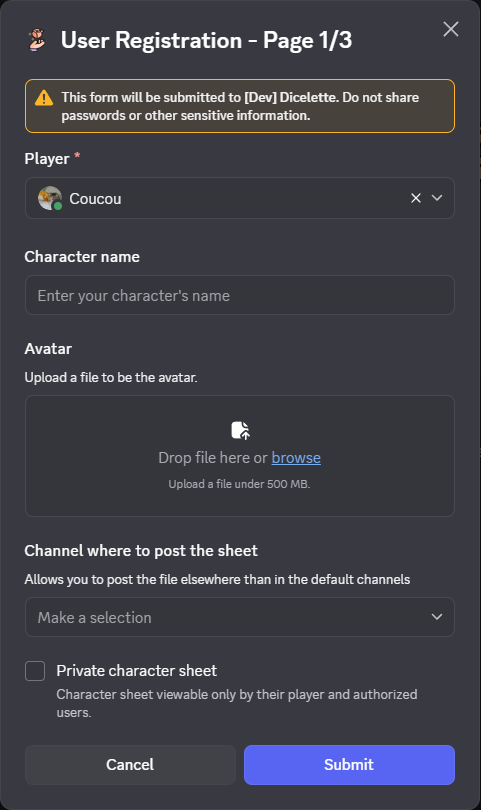Click the warning banner about Dicelette
The height and width of the screenshot is (810, 481).
click(x=240, y=106)
